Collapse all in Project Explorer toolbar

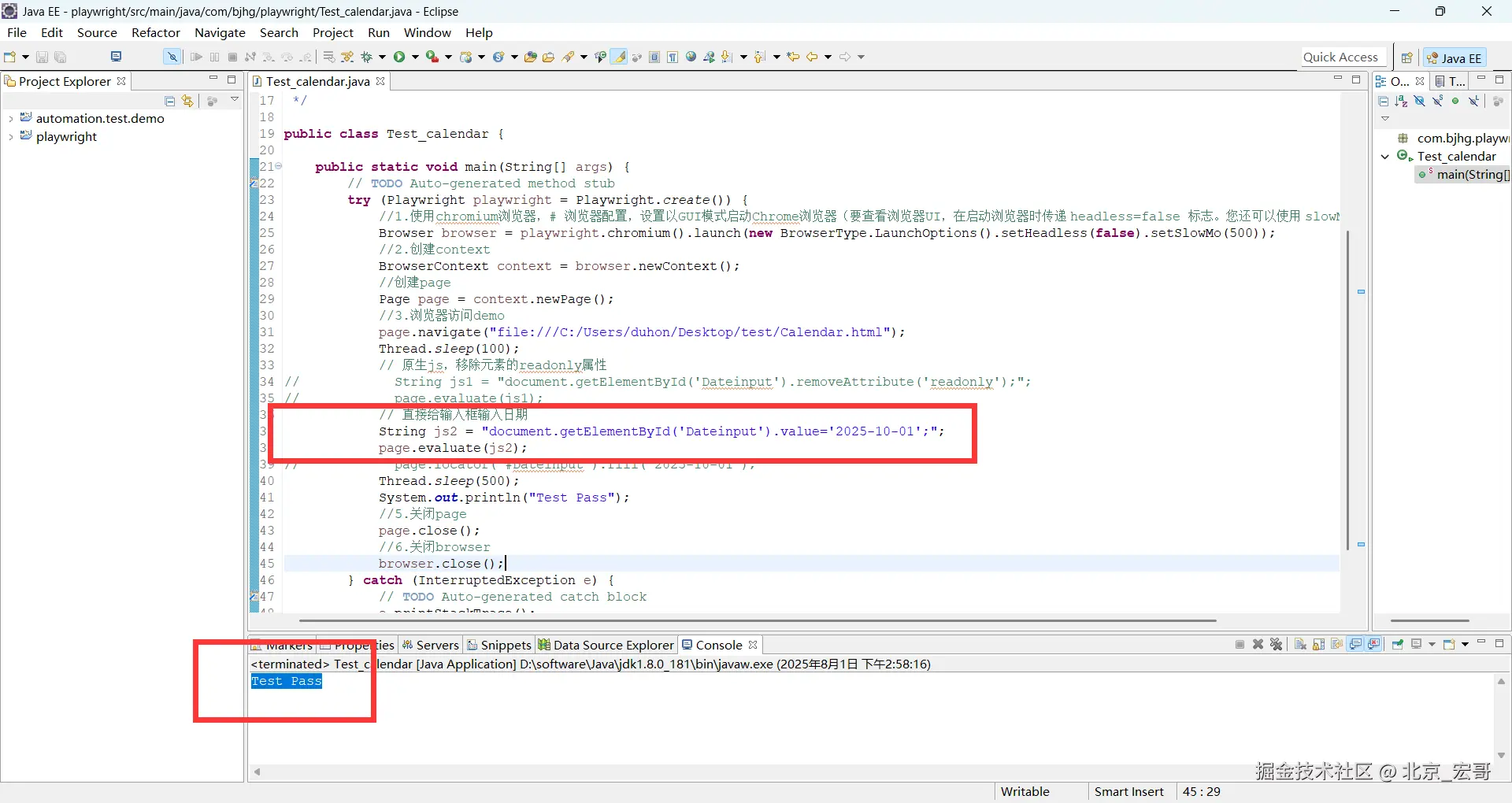pyautogui.click(x=169, y=101)
